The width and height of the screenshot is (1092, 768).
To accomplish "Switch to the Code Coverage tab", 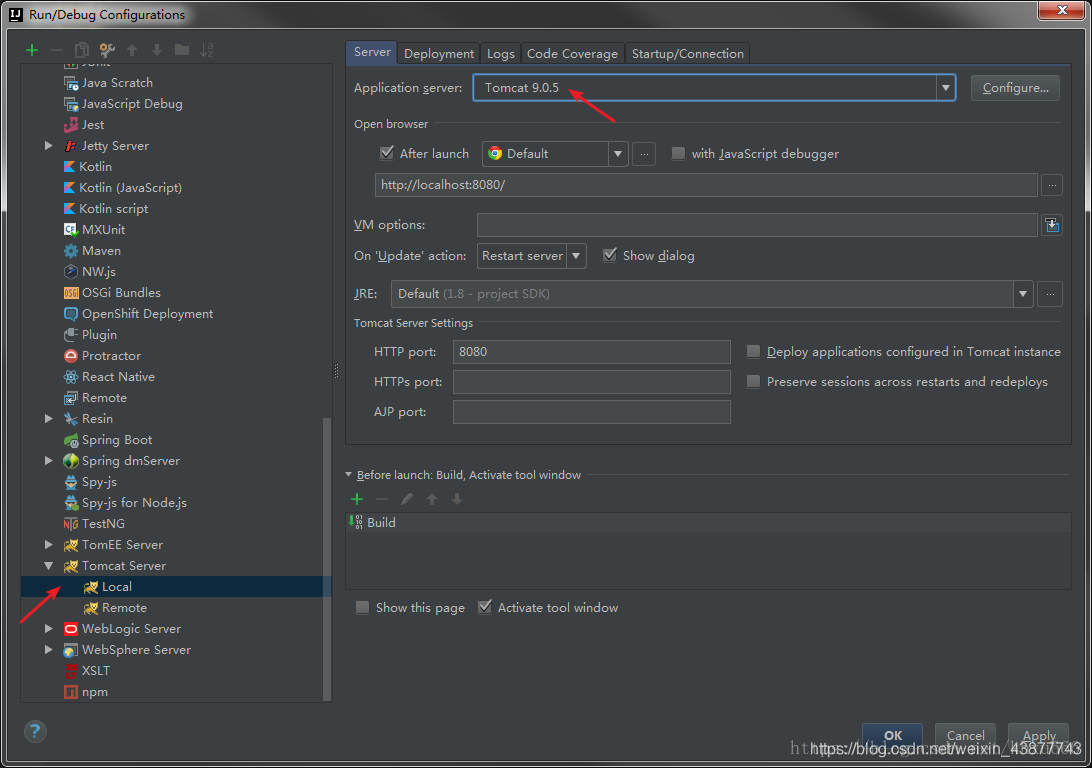I will click(572, 54).
